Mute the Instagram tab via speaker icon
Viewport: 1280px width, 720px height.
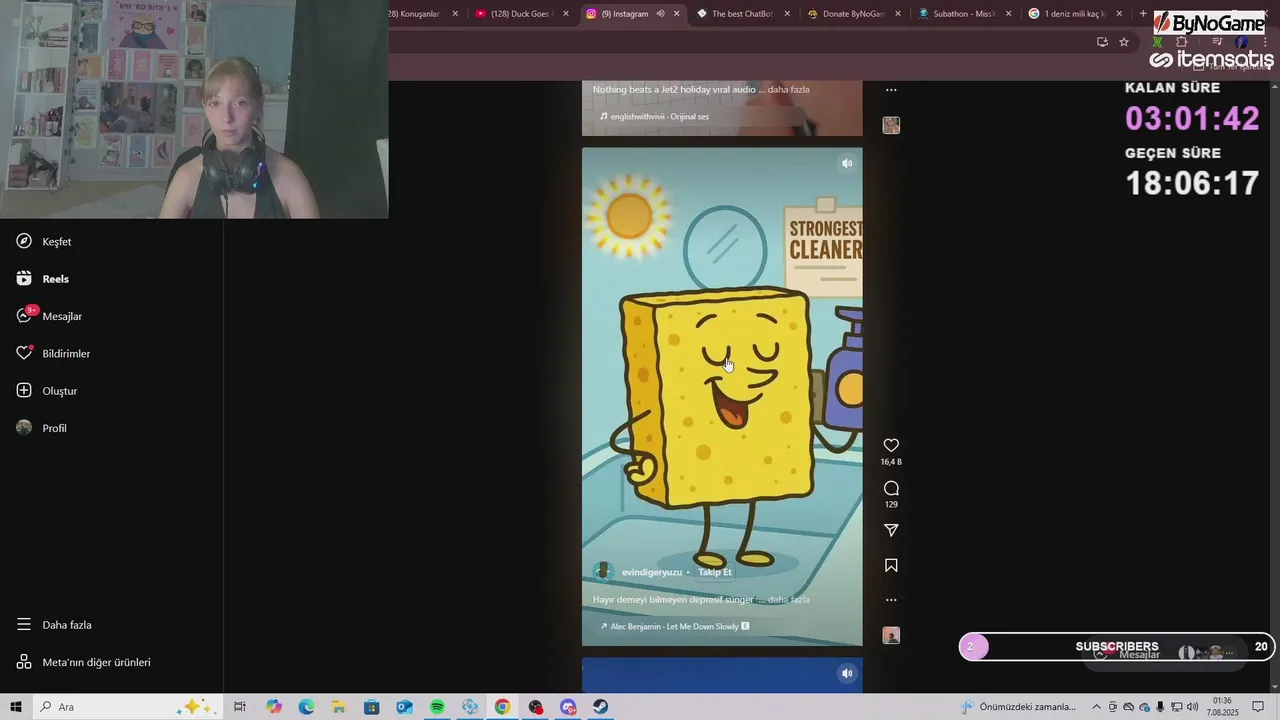point(660,14)
